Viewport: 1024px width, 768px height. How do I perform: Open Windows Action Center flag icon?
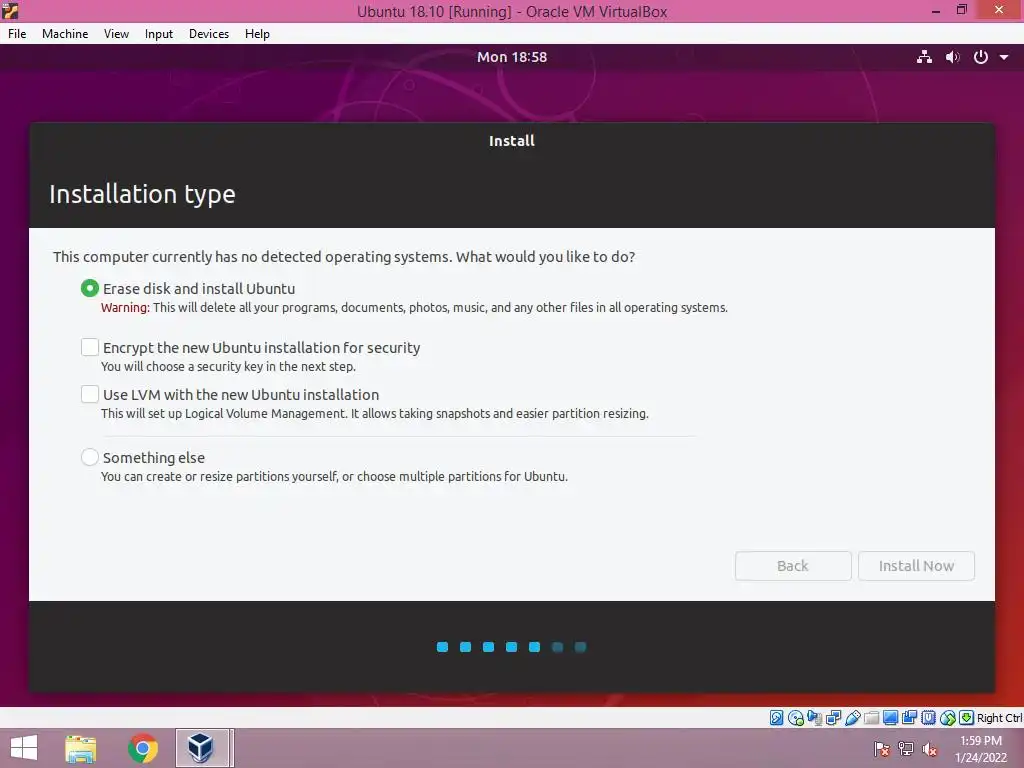click(x=881, y=749)
